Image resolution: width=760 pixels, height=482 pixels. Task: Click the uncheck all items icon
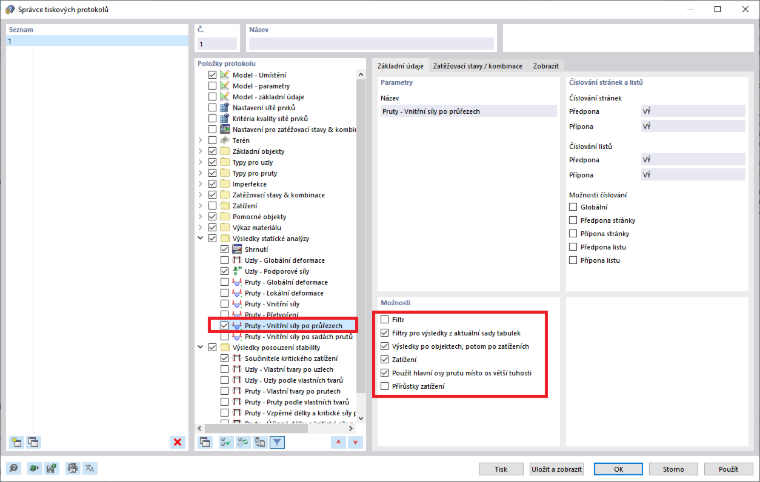(x=243, y=442)
